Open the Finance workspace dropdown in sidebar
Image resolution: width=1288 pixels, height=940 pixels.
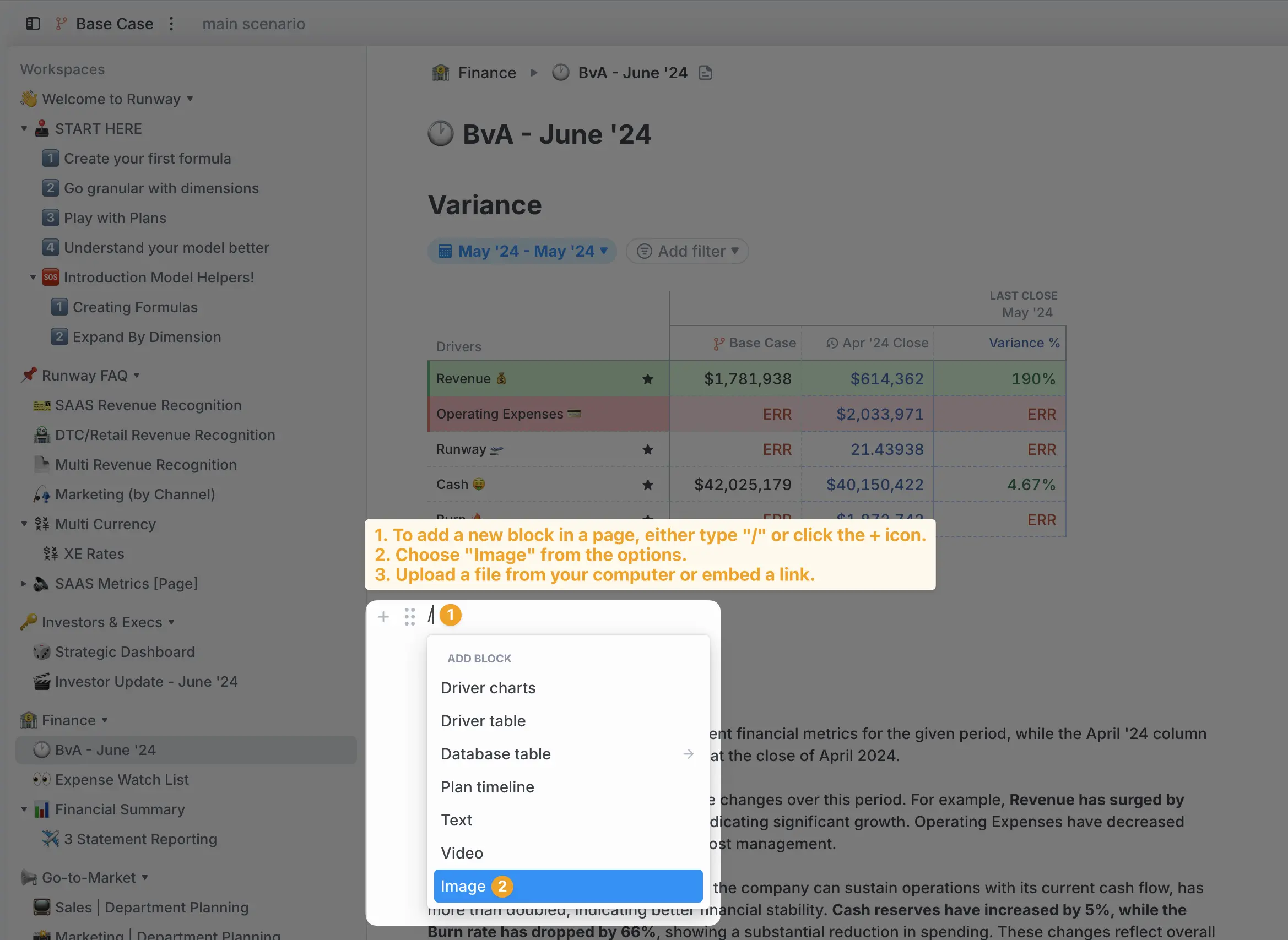pos(105,720)
